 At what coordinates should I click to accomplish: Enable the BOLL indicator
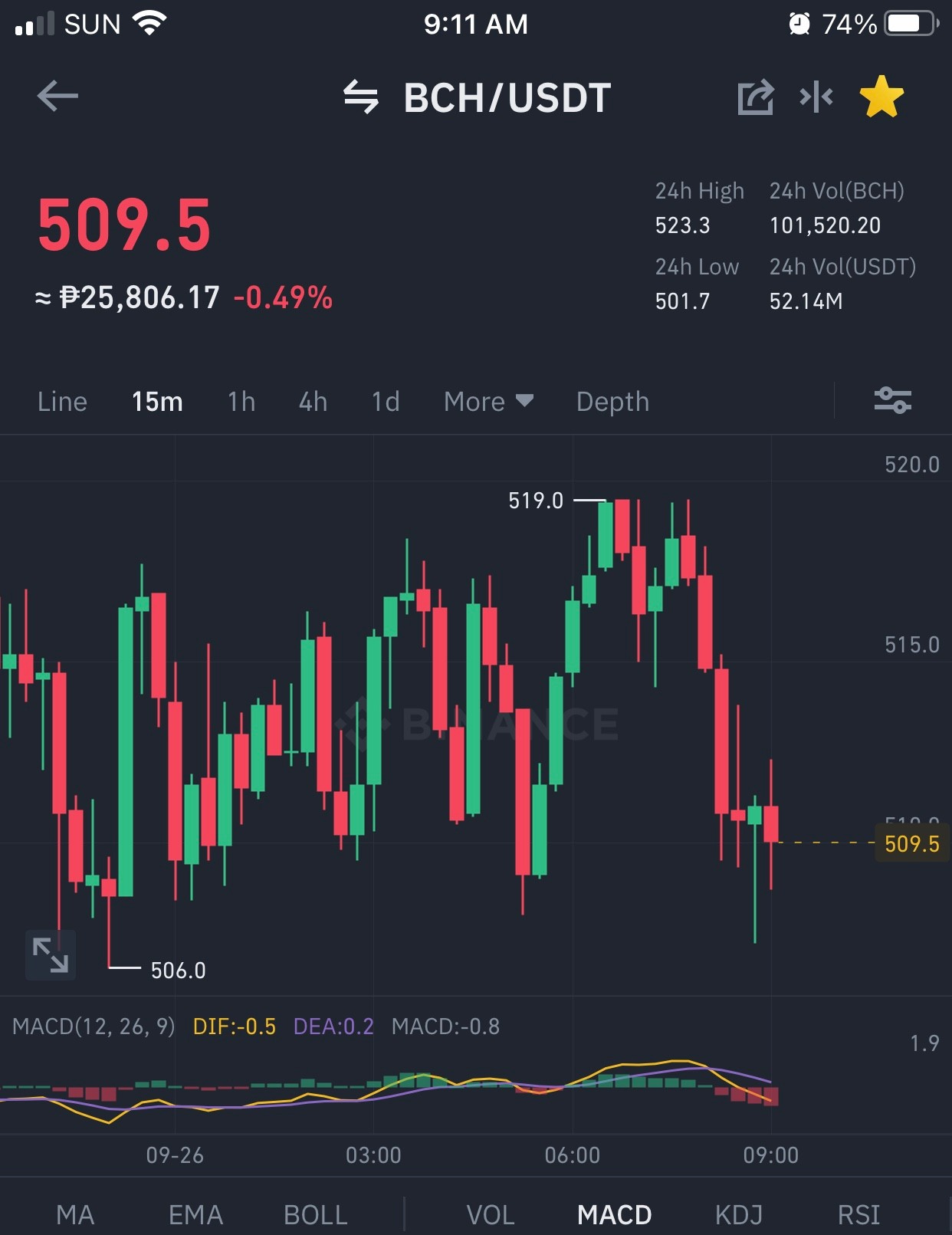(x=315, y=1215)
